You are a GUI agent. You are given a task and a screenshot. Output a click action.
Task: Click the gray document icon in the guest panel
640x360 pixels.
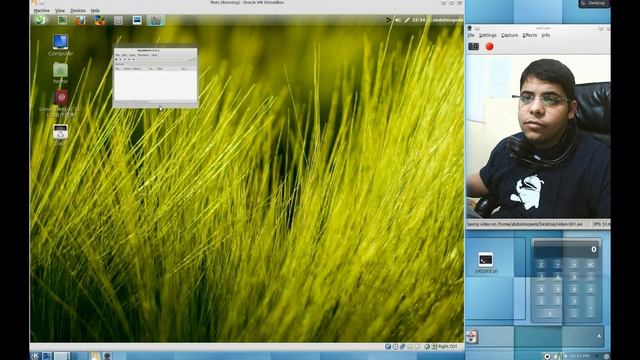pyautogui.click(x=118, y=20)
